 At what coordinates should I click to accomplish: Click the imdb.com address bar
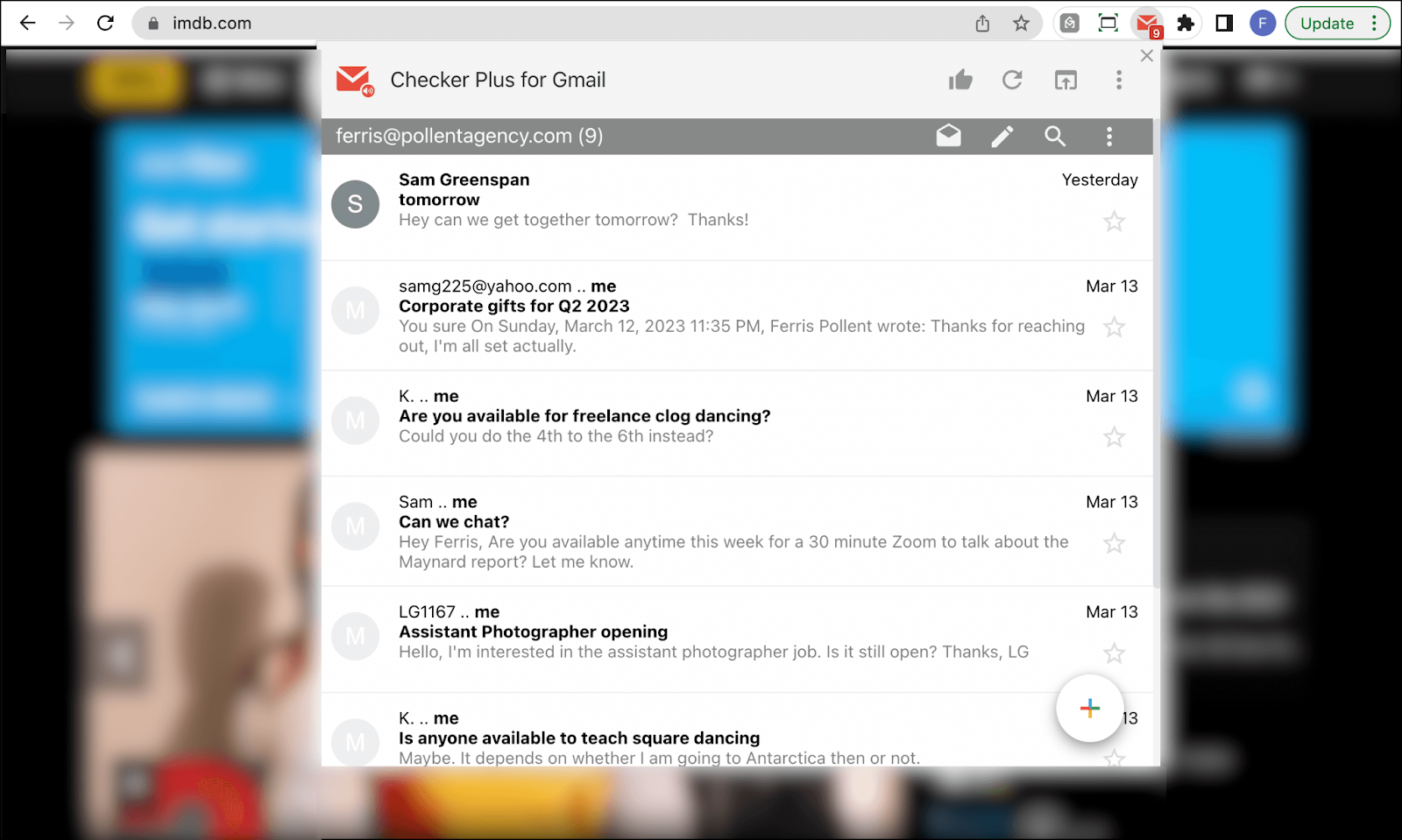[561, 24]
